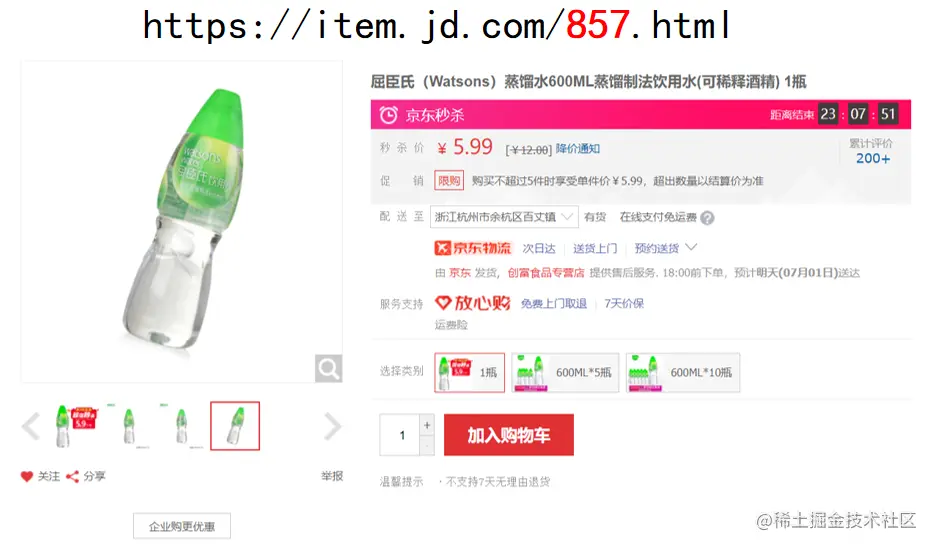Click the free shipping help question icon
The height and width of the screenshot is (548, 934).
point(707,218)
